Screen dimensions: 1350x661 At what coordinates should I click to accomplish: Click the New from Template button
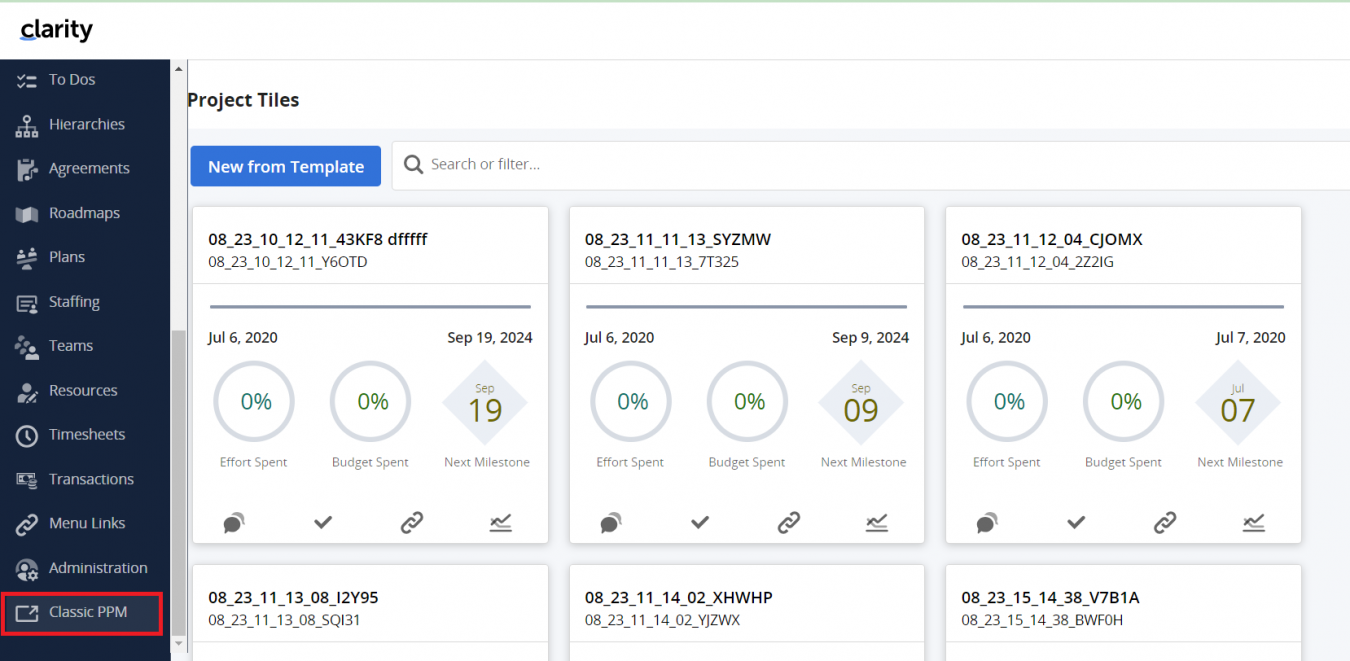[285, 167]
